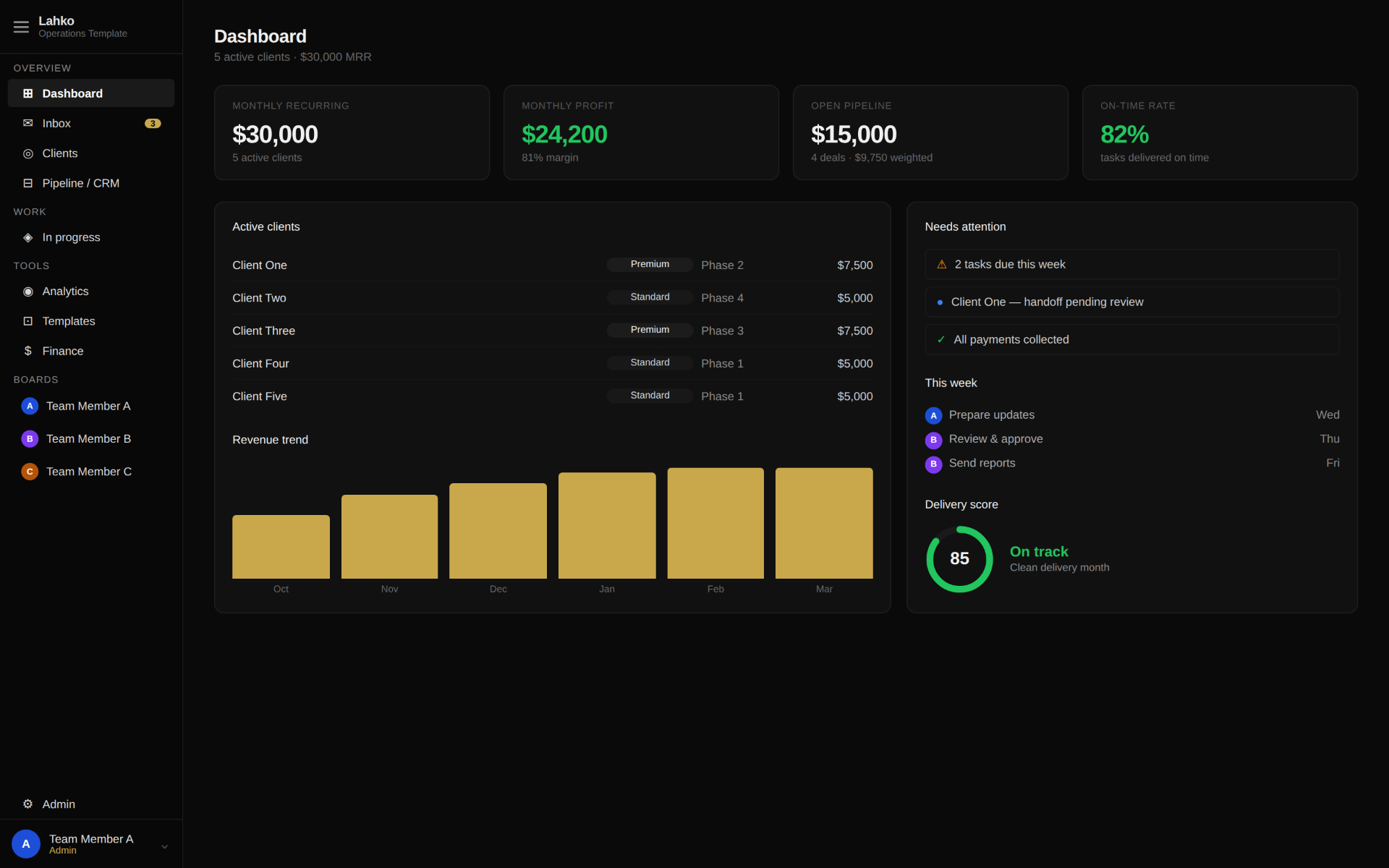Screen dimensions: 1389x868
Task: Select the Delivery score progress ring
Action: (x=959, y=559)
